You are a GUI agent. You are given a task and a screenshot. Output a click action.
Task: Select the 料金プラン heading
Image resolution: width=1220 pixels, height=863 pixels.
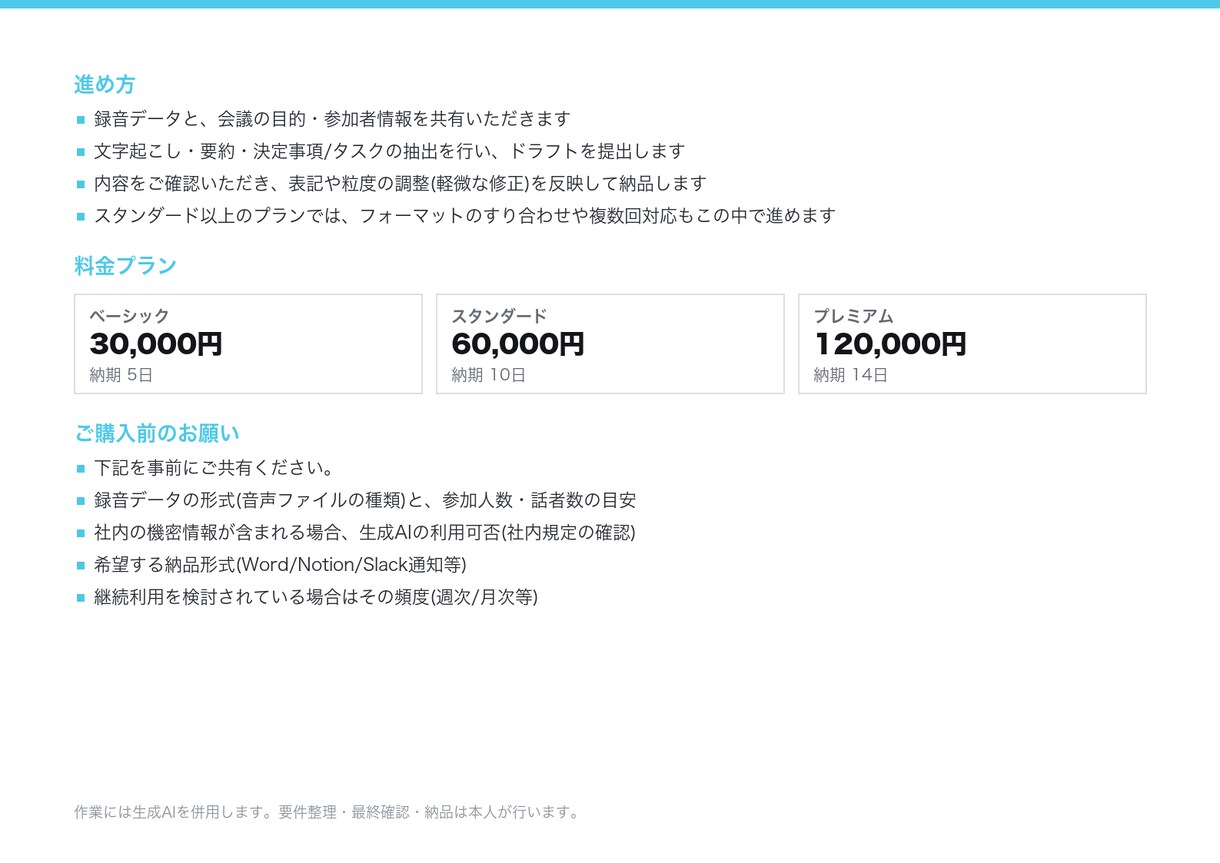[125, 266]
